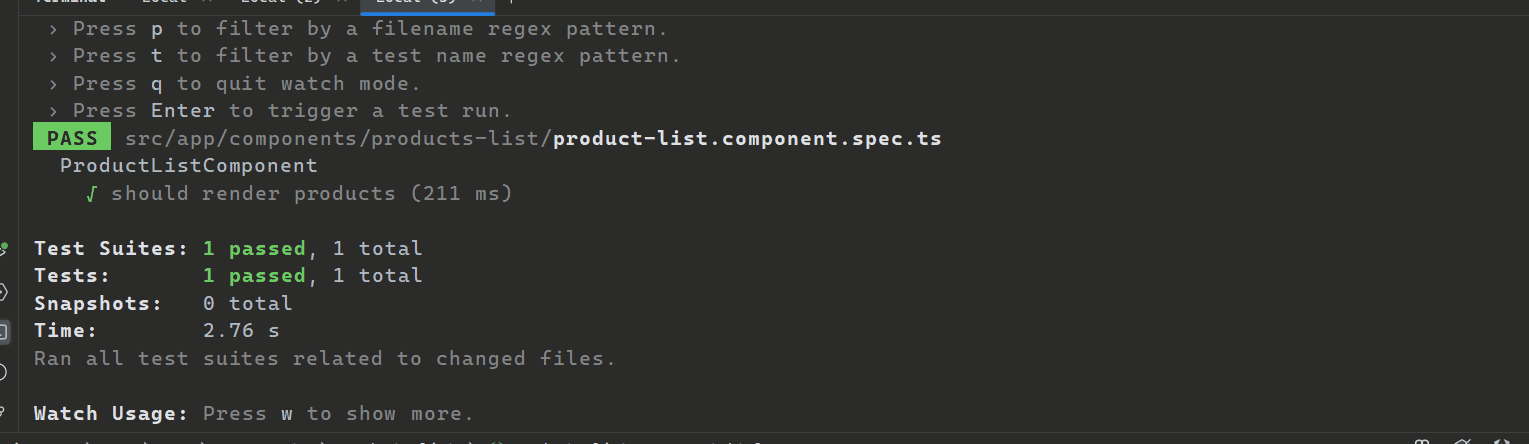Open the circle icon below the Terminal icon
1529x444 pixels.
[3, 372]
